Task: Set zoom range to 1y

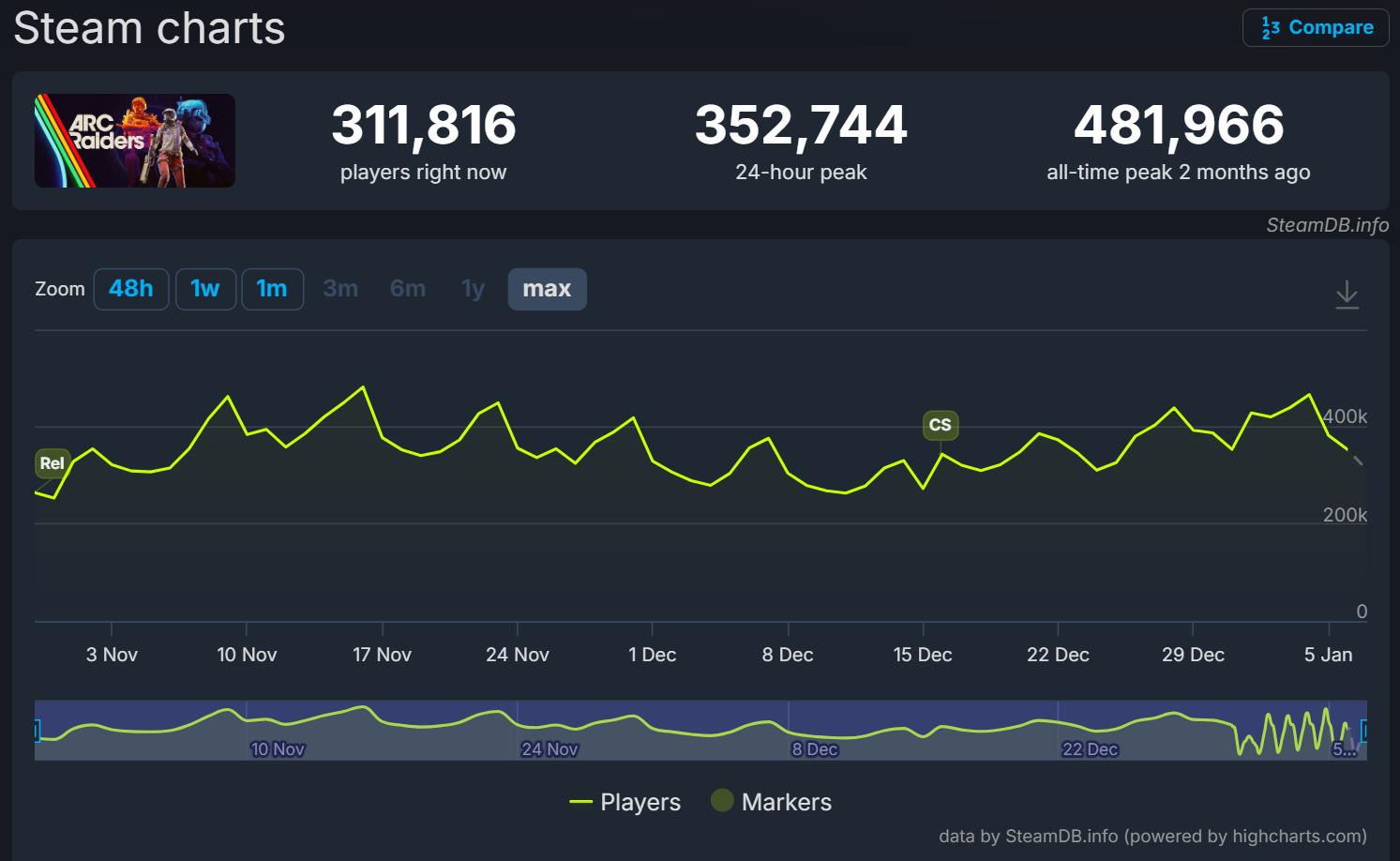Action: pos(474,289)
